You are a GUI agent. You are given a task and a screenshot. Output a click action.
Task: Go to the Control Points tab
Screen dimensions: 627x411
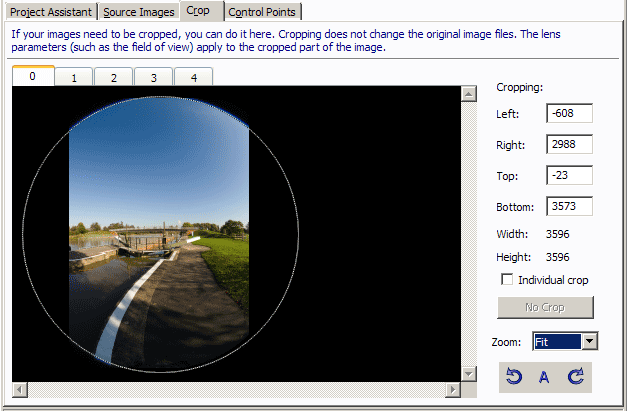[x=263, y=12]
